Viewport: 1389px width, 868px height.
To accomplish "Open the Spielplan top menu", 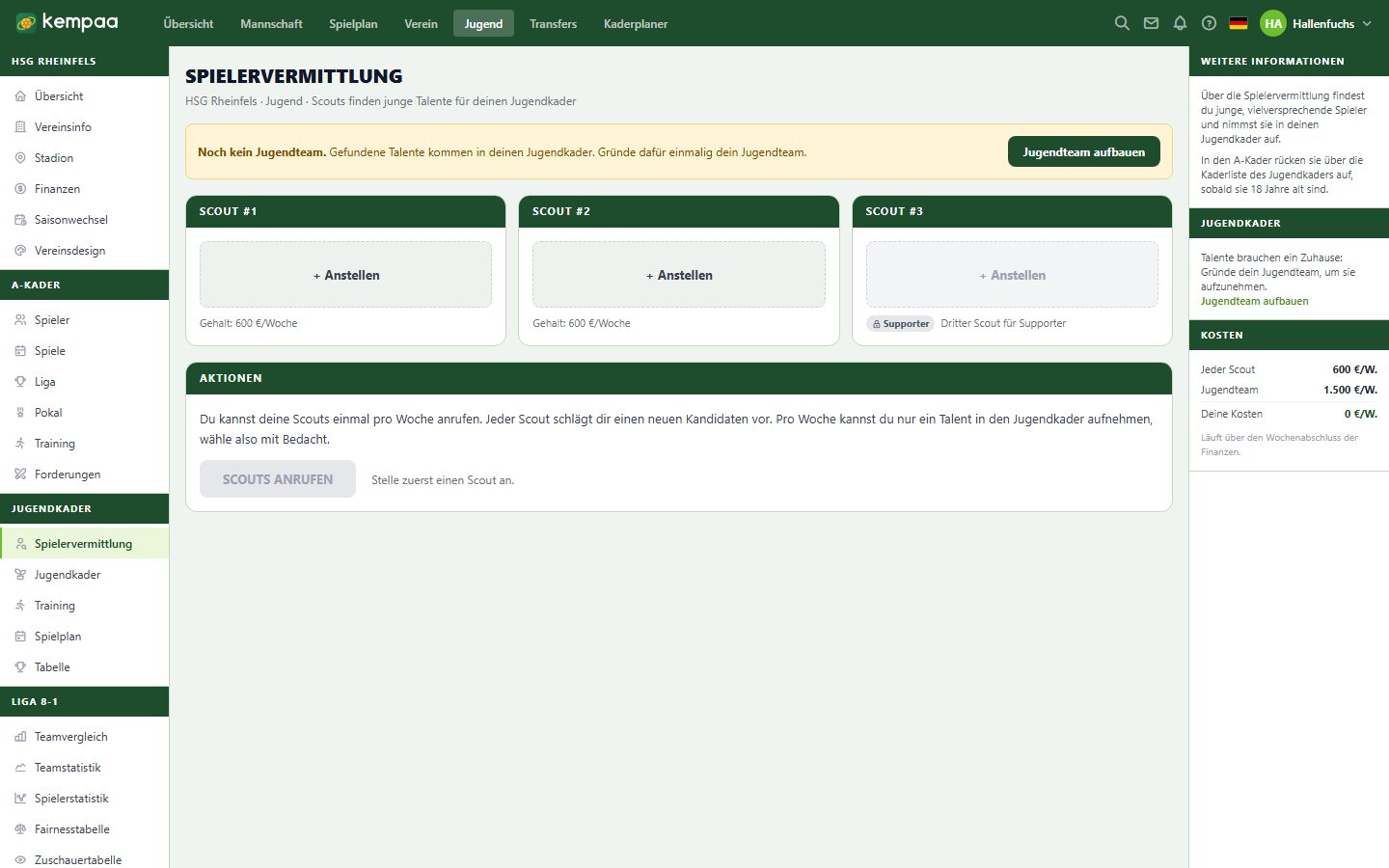I will click(353, 23).
